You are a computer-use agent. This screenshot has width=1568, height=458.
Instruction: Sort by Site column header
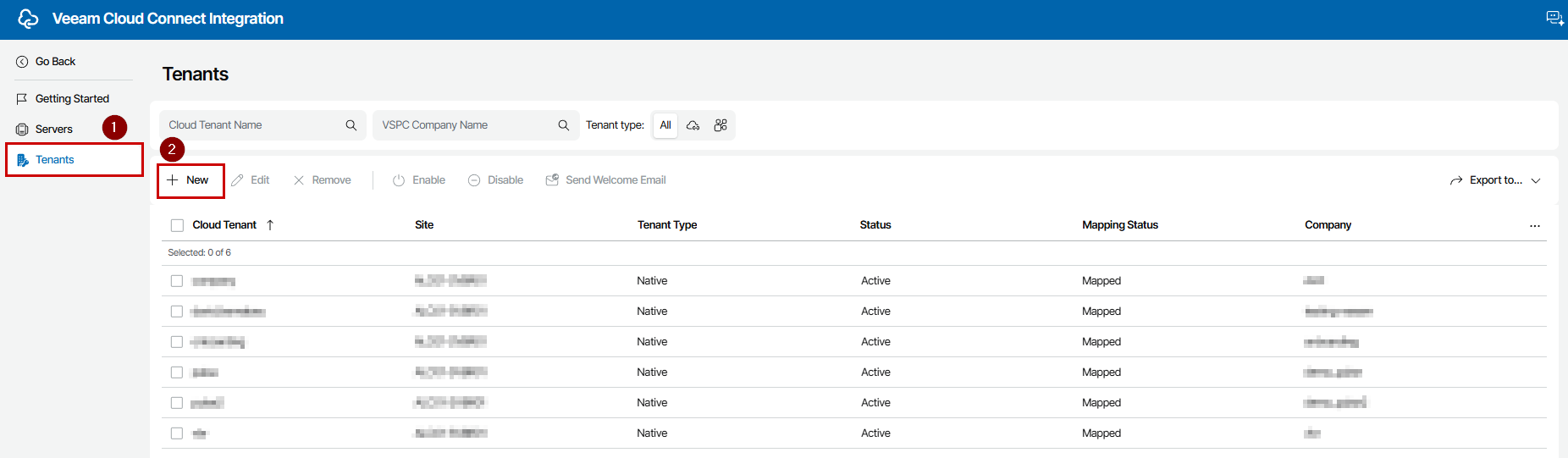pos(424,225)
